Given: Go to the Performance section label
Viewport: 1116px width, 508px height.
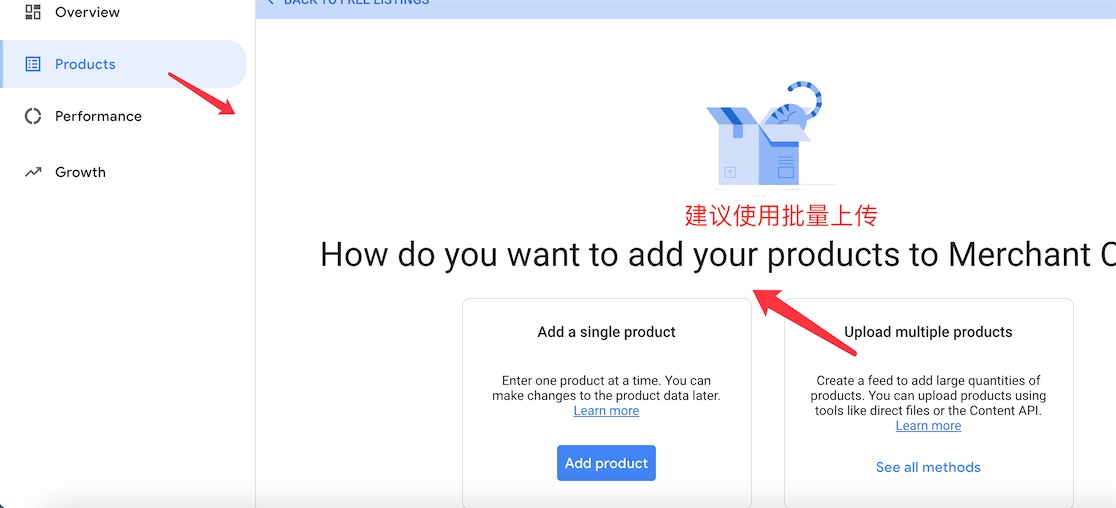Looking at the screenshot, I should coord(98,116).
